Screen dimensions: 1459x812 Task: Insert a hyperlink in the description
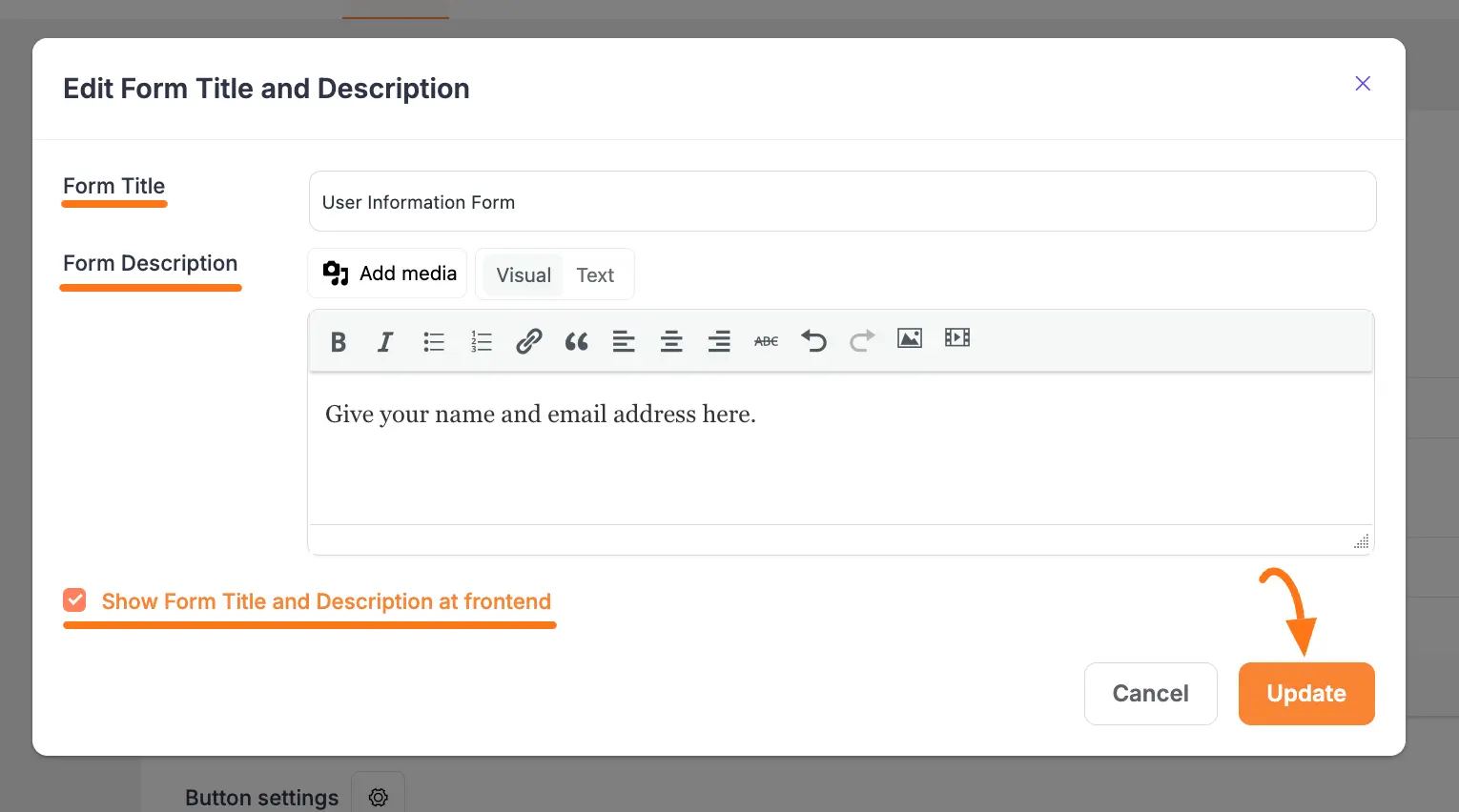pyautogui.click(x=529, y=340)
